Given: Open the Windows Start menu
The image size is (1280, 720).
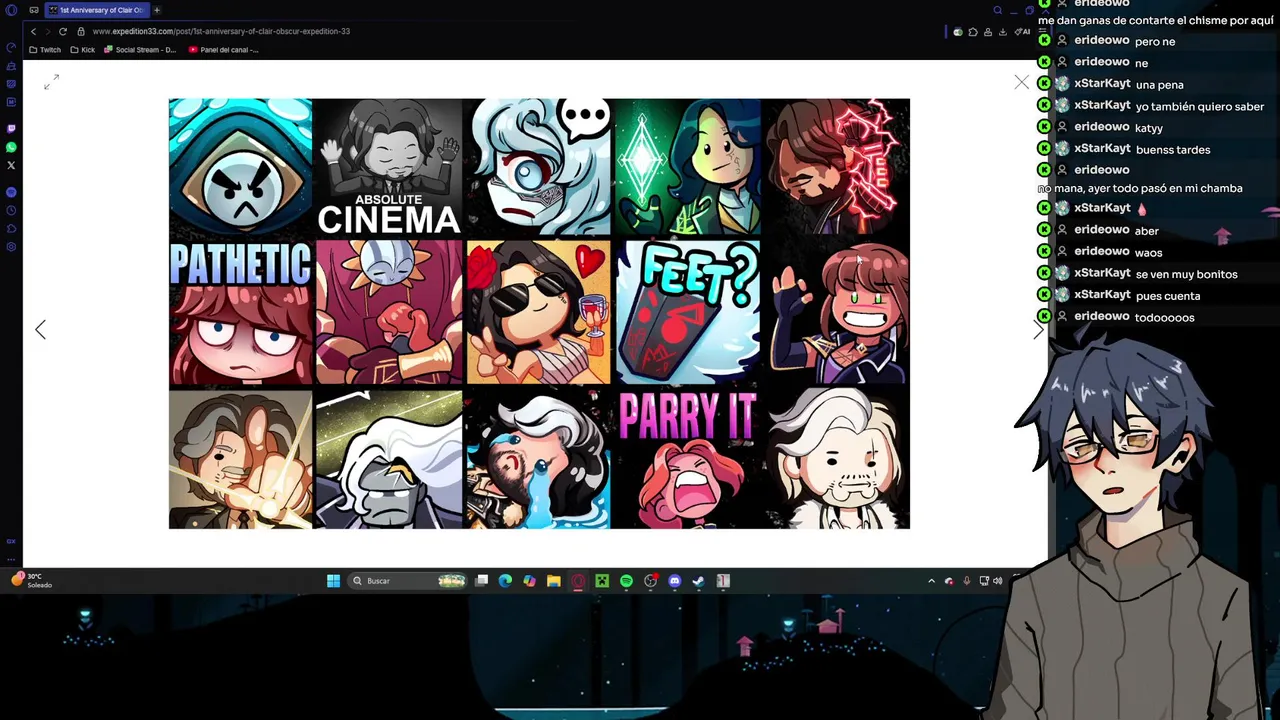Looking at the screenshot, I should click(x=333, y=581).
